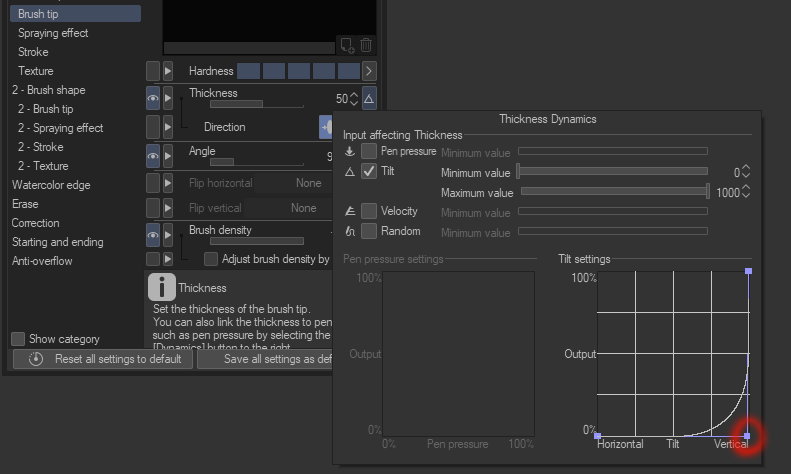Open the Flip horizontal None dropdown
Screen dimensions: 791x474
pyautogui.click(x=293, y=183)
